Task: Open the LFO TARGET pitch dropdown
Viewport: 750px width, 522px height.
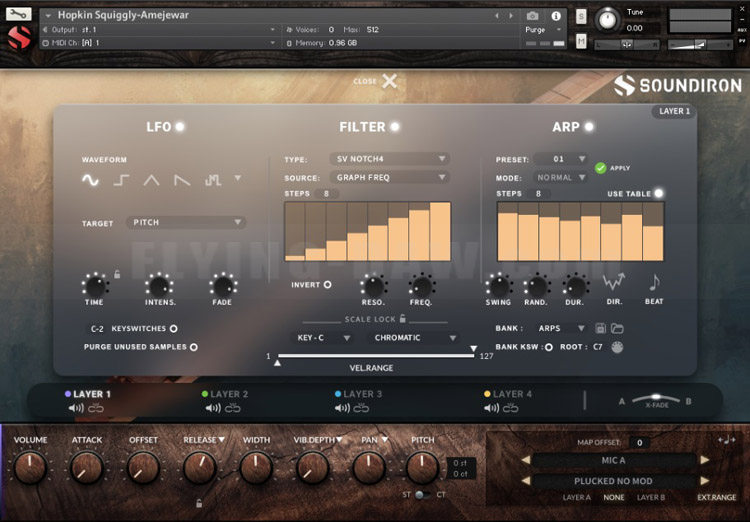Action: 186,222
